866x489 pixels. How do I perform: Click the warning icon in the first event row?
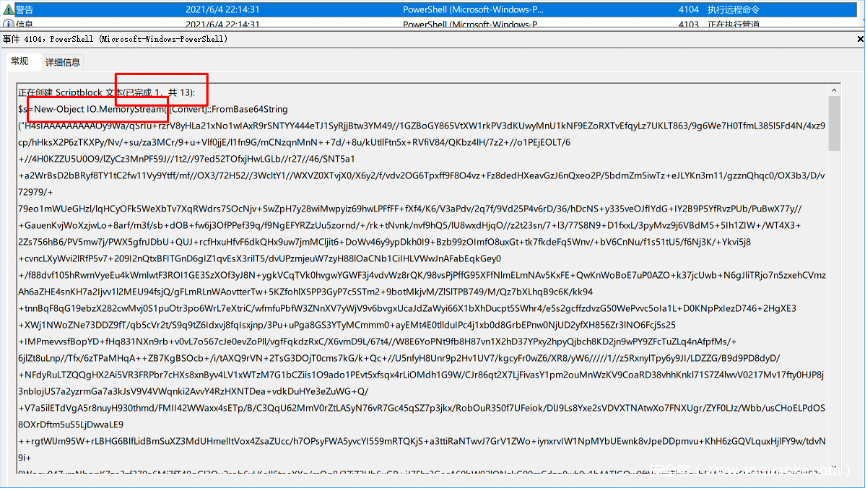[x=9, y=8]
